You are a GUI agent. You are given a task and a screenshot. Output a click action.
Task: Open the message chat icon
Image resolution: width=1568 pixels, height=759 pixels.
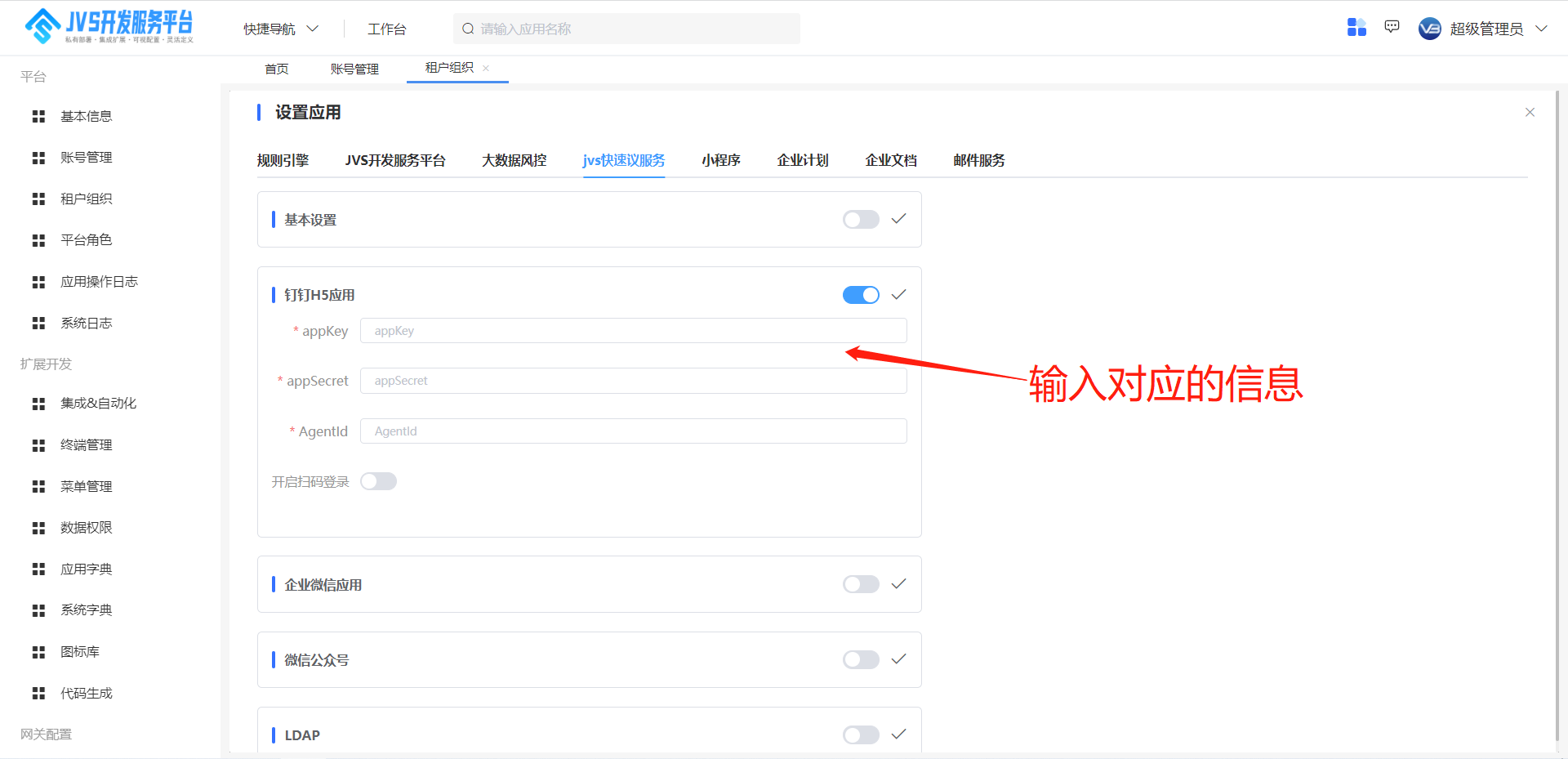(x=1392, y=27)
